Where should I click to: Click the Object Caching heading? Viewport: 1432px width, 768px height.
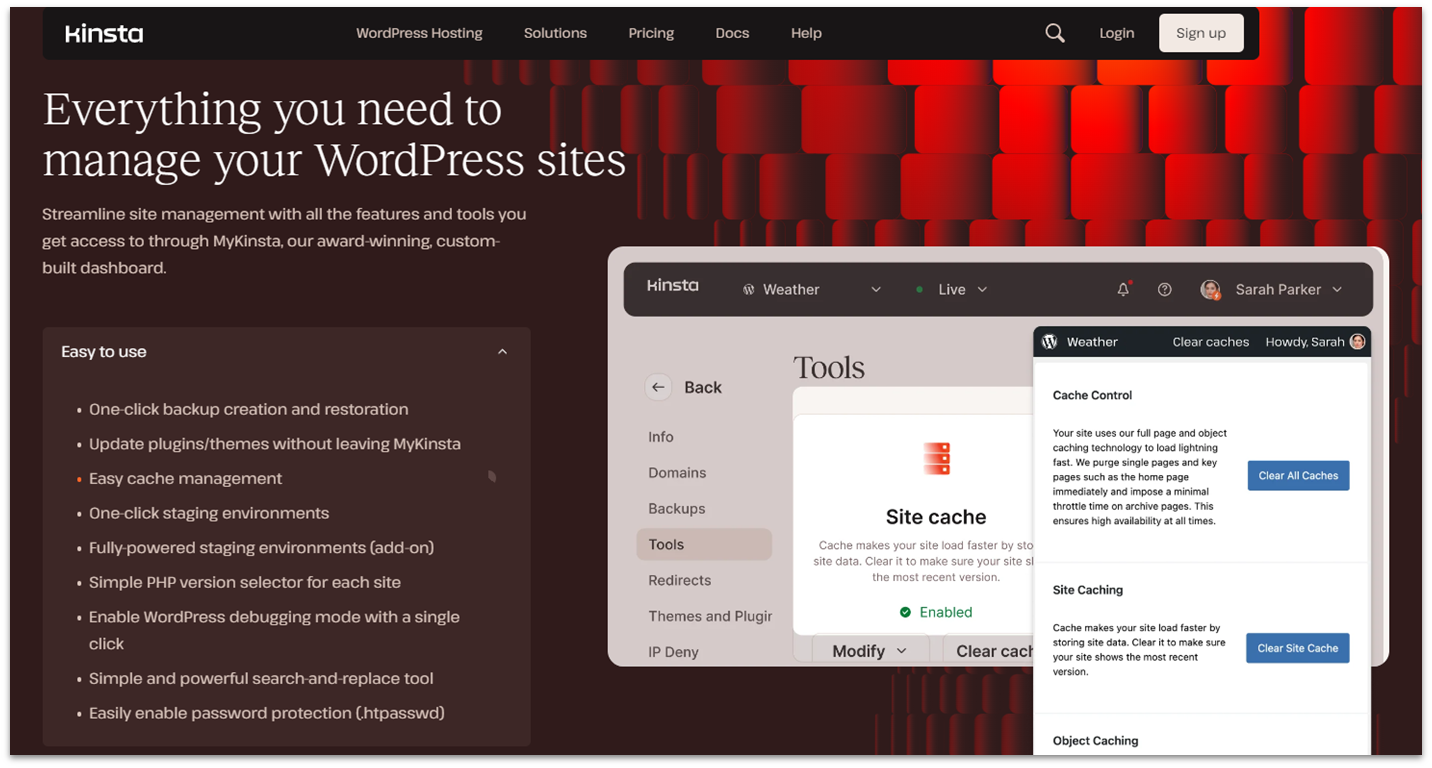(x=1095, y=741)
